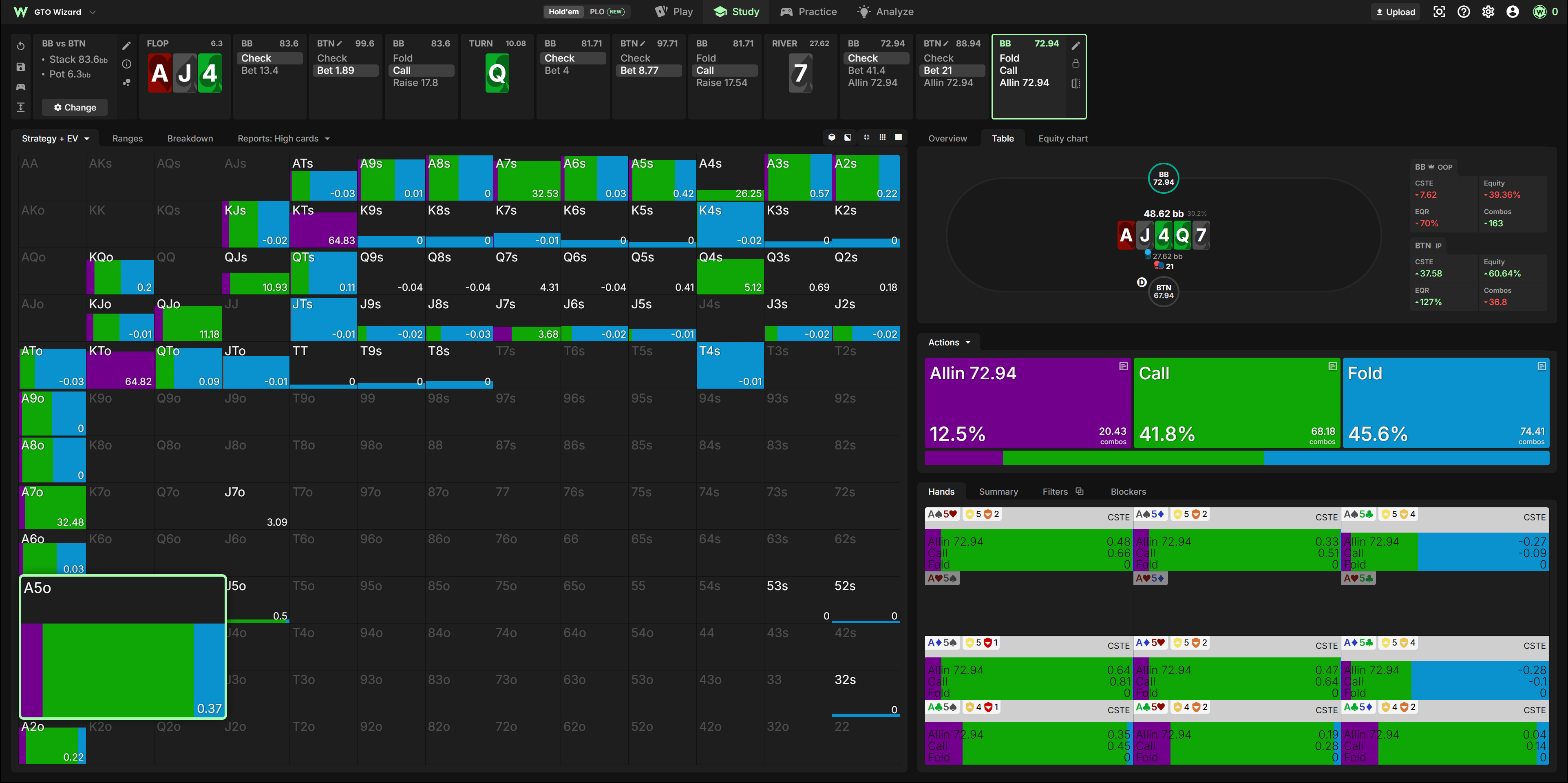
Task: Open the Breakdown view
Action: point(190,138)
